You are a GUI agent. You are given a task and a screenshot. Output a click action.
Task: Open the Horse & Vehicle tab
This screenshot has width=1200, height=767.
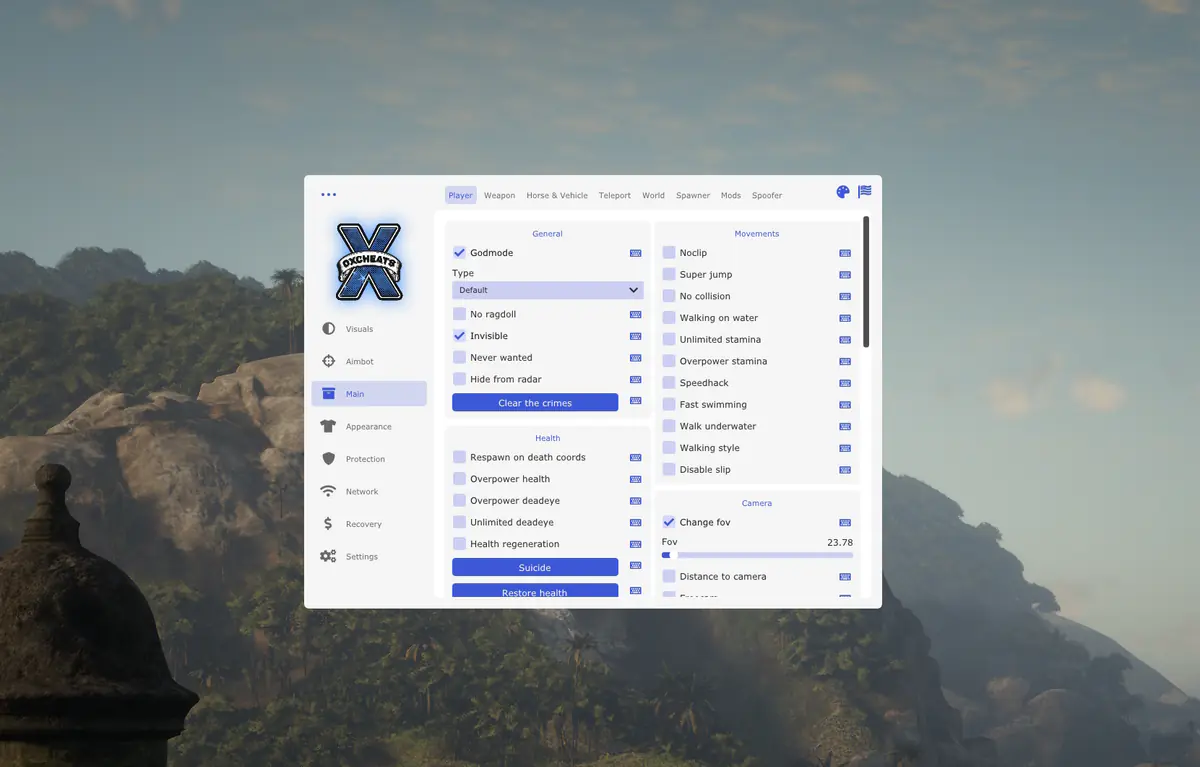point(557,196)
